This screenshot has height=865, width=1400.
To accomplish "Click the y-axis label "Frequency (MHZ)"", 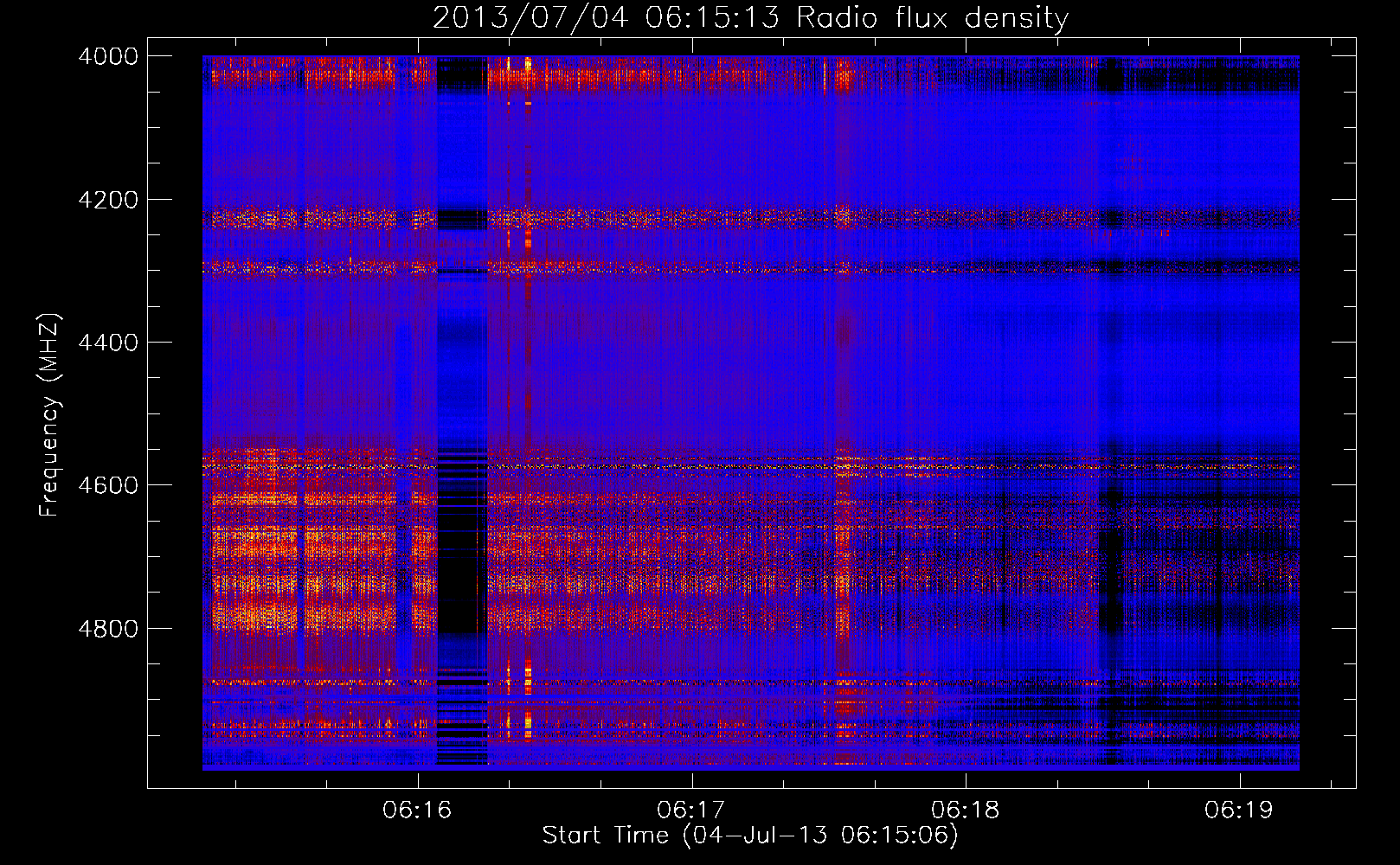I will pos(50,415).
